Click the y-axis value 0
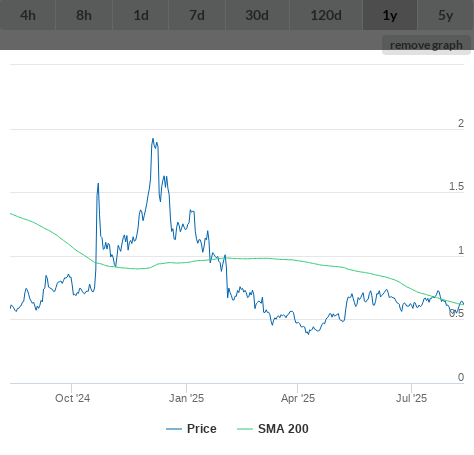This screenshot has height=455, width=474. (x=461, y=377)
